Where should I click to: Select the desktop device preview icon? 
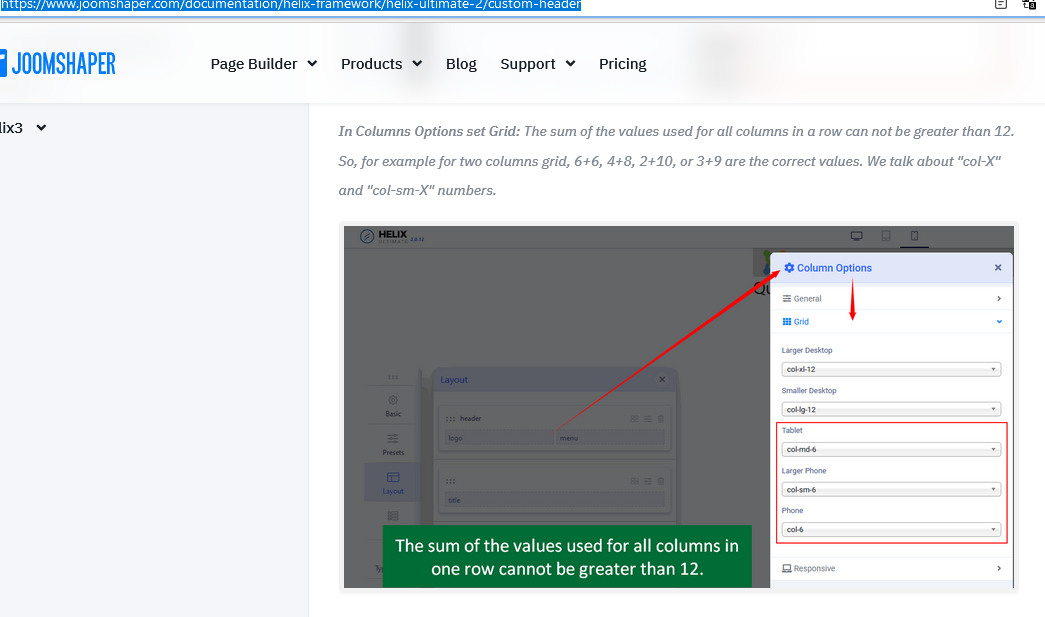[x=856, y=236]
